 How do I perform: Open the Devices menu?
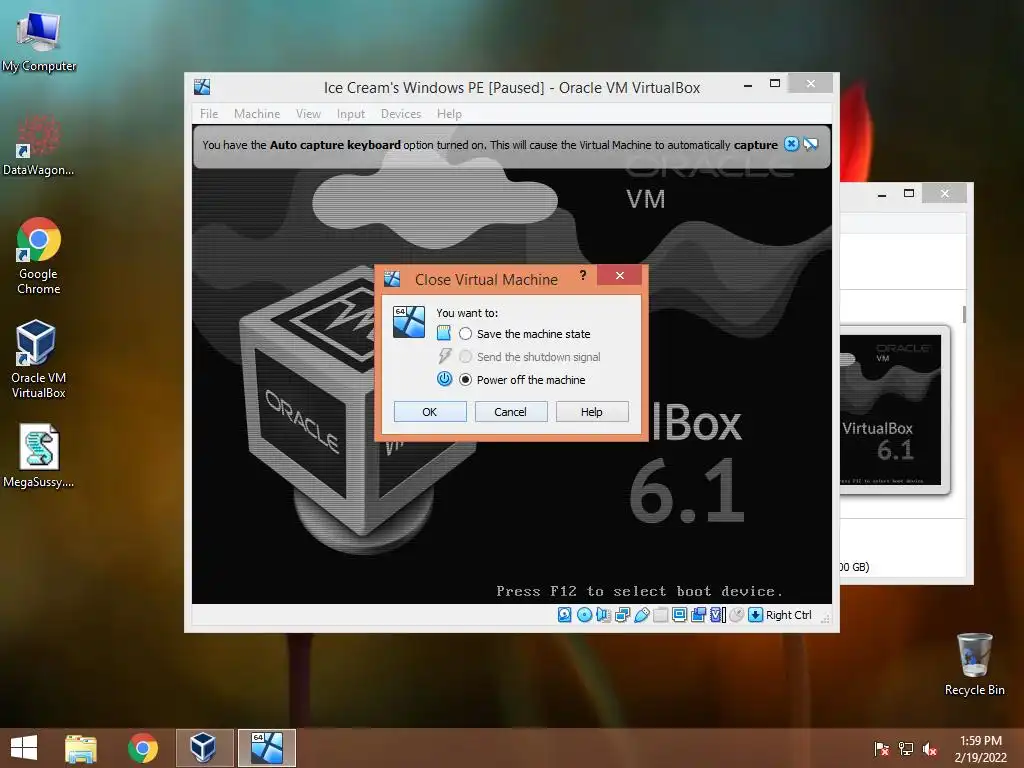[400, 114]
